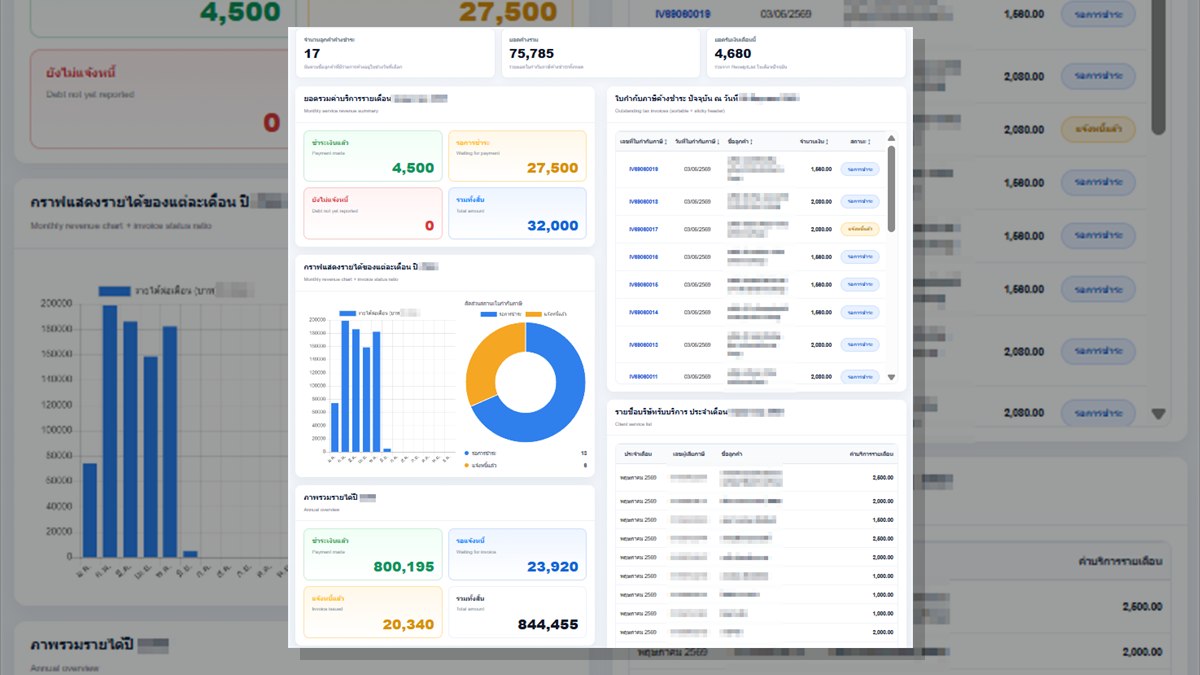Image resolution: width=1200 pixels, height=675 pixels.
Task: Grab the outstanding invoices table scrollbar thumb
Action: [x=891, y=190]
